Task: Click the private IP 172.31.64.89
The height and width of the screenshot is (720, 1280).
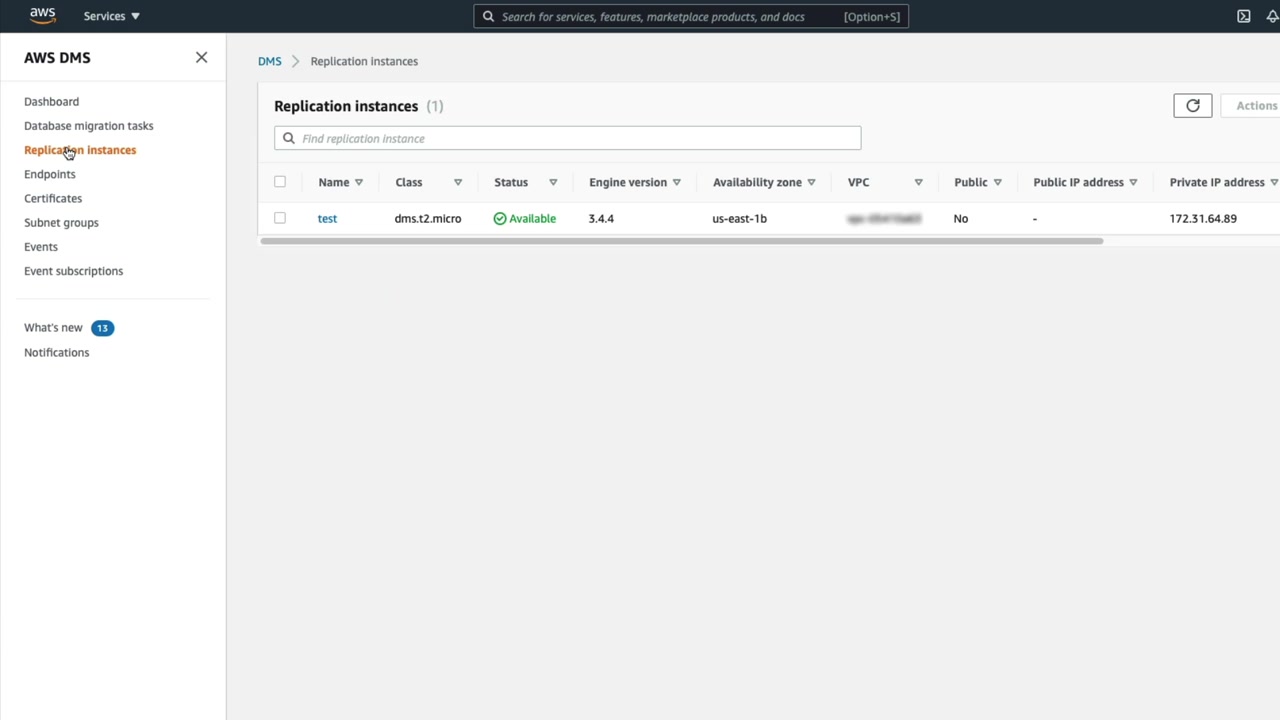Action: point(1203,218)
